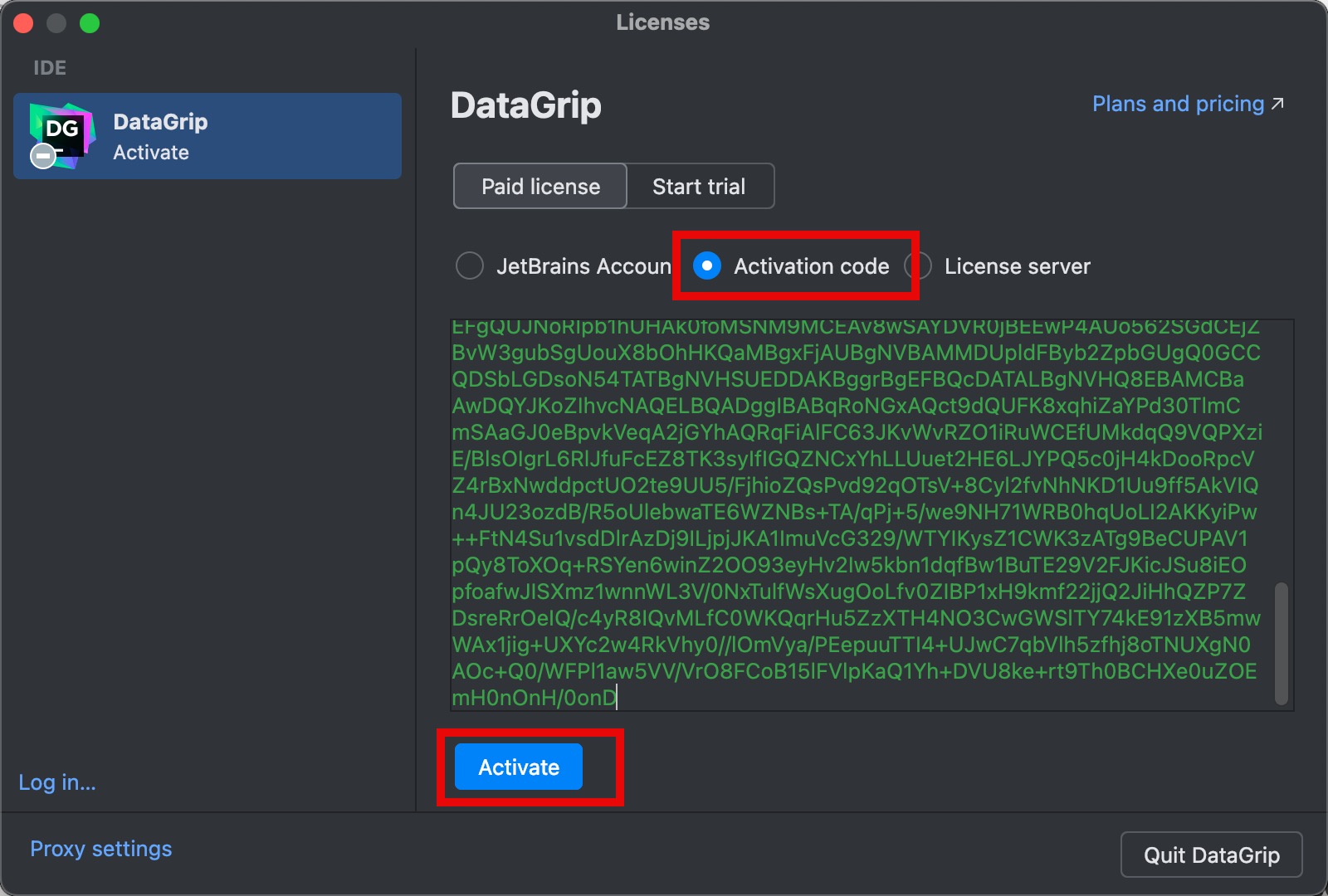
Task: Click the minus badge on DataGrip logo
Action: pos(43,156)
